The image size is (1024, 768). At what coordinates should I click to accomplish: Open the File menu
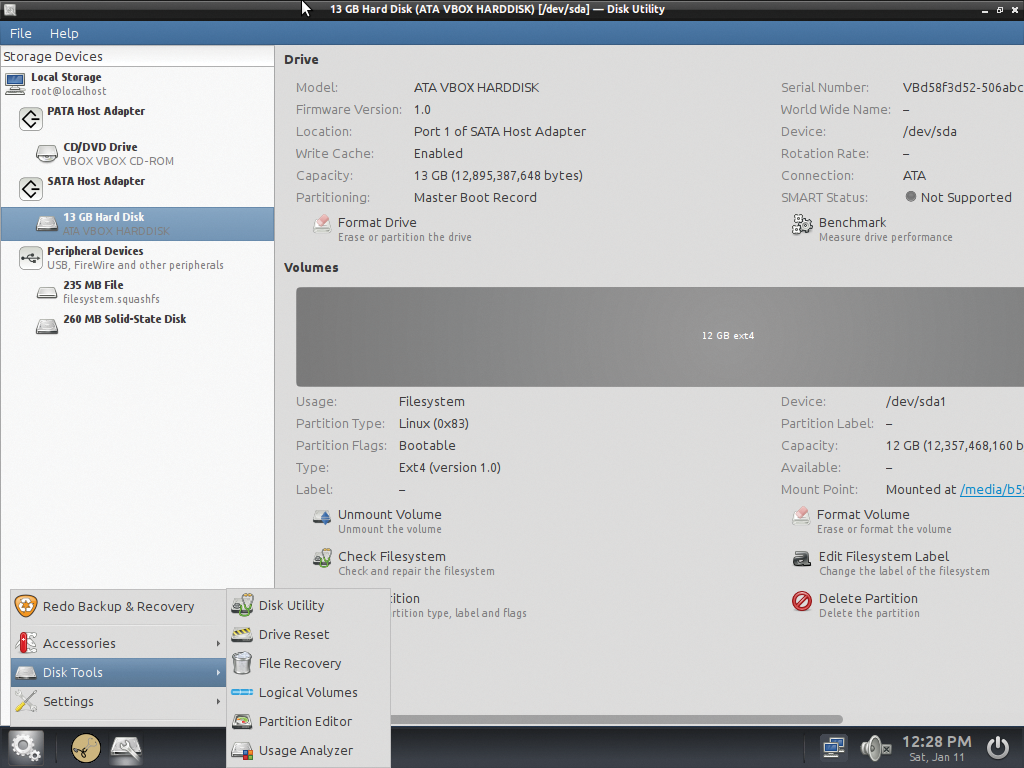click(20, 33)
